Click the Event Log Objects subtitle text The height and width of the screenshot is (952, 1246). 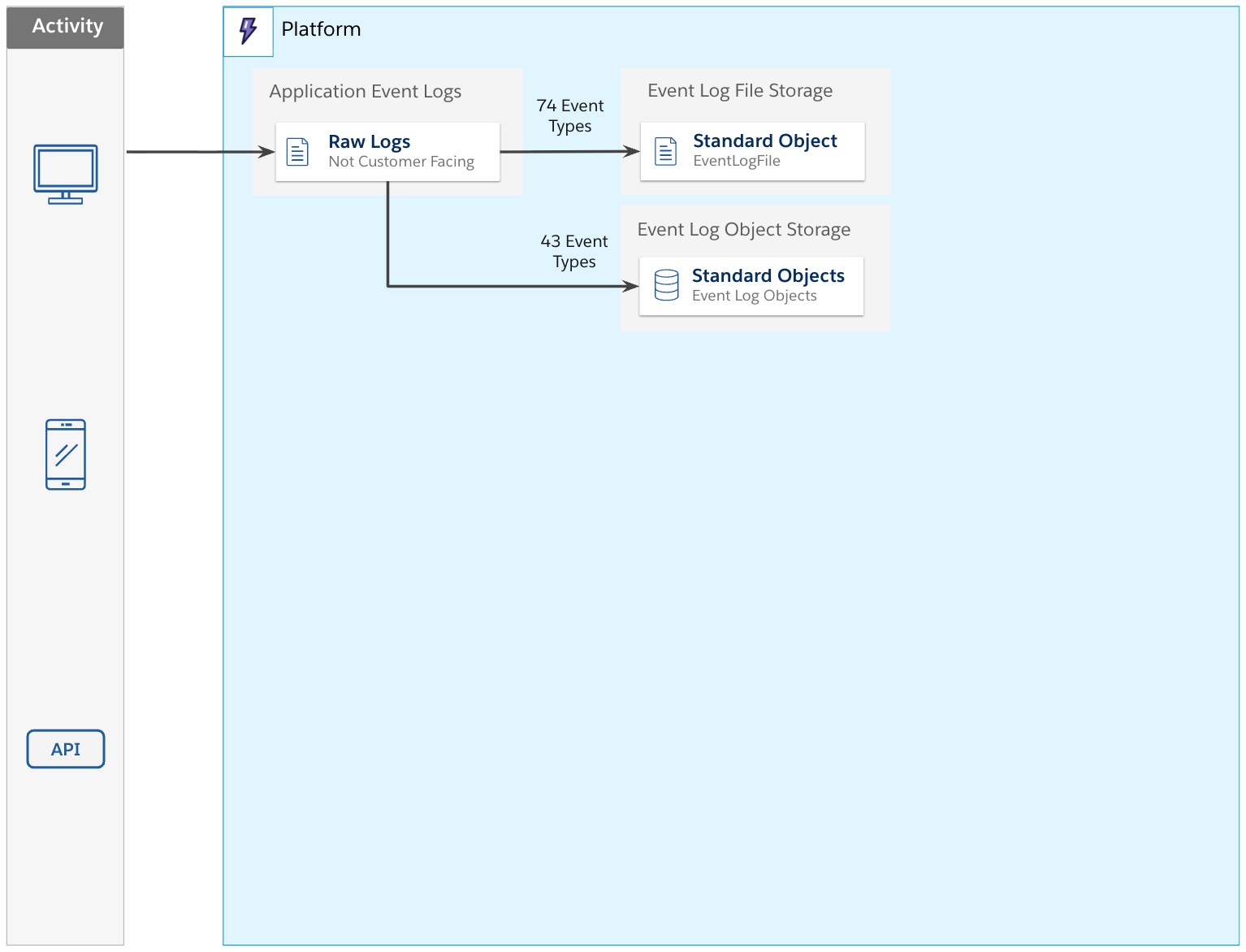754,296
